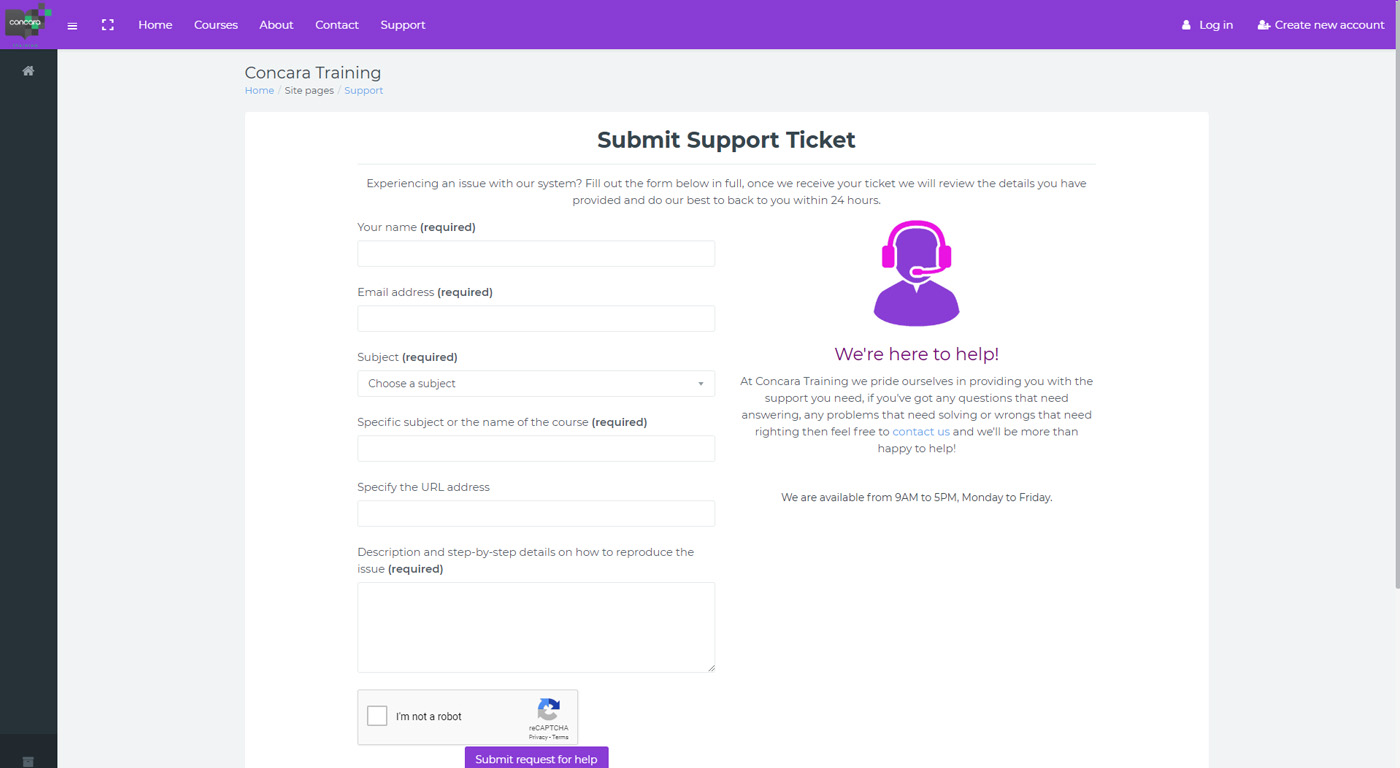Follow the "contact us" link

click(x=921, y=432)
